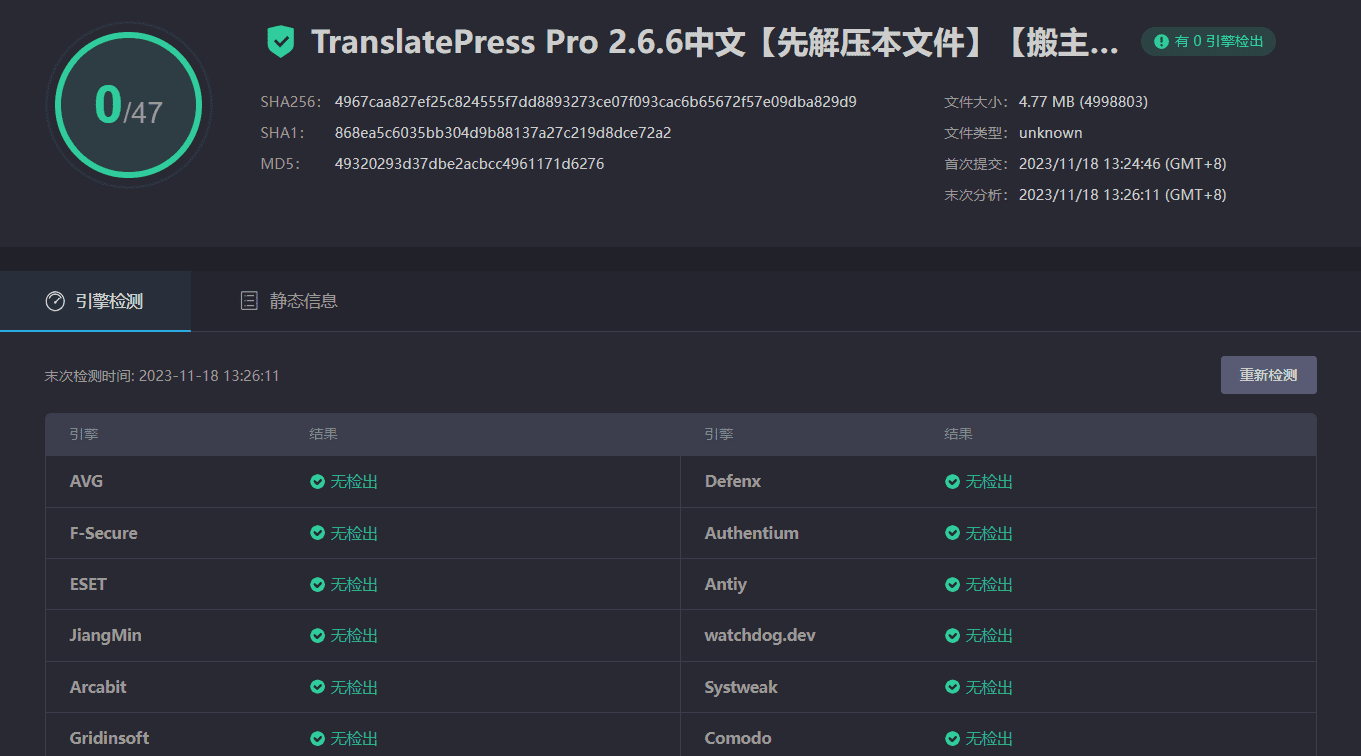The height and width of the screenshot is (756, 1361).
Task: Click the document icon on static info tab
Action: 249,301
